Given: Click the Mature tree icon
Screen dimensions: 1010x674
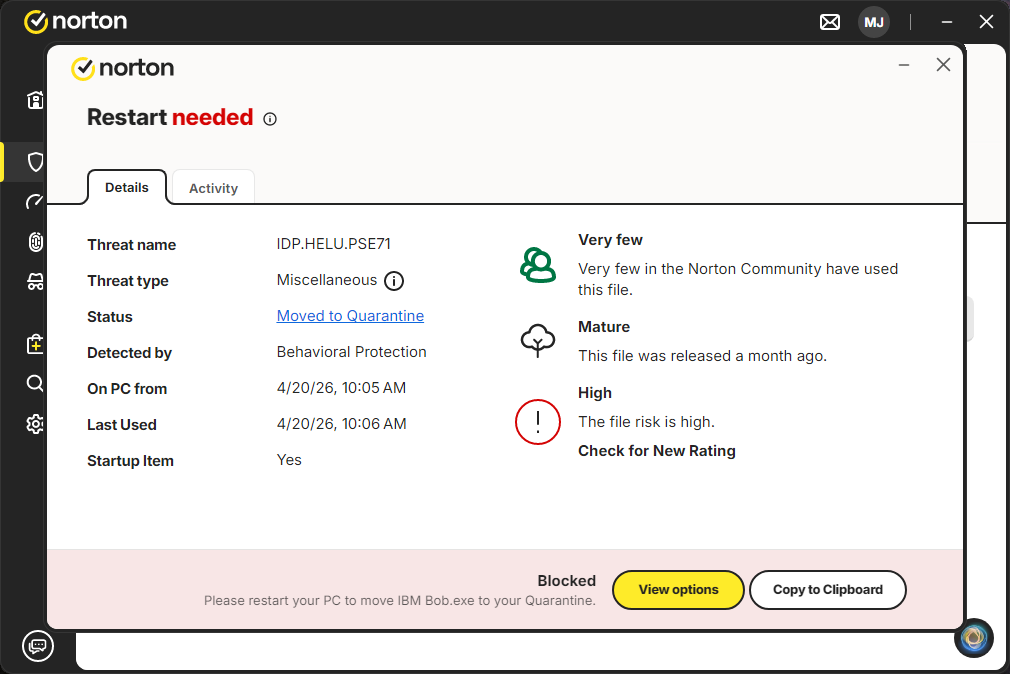Looking at the screenshot, I should (x=538, y=340).
